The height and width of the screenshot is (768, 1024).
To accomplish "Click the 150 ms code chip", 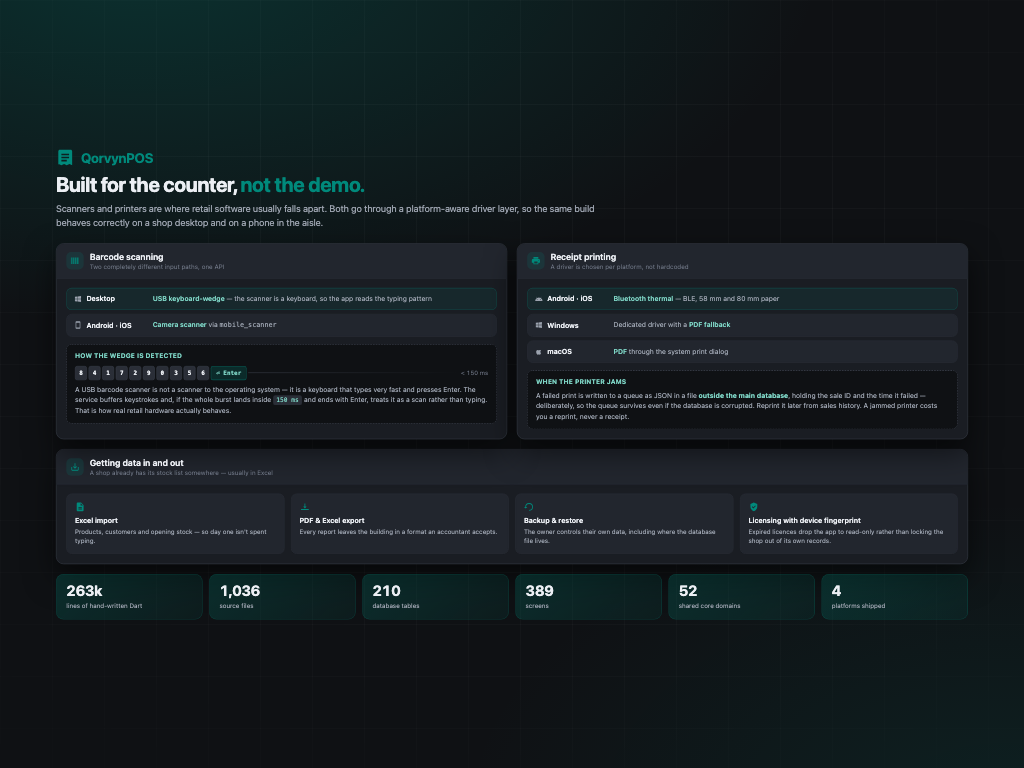I will click(287, 400).
